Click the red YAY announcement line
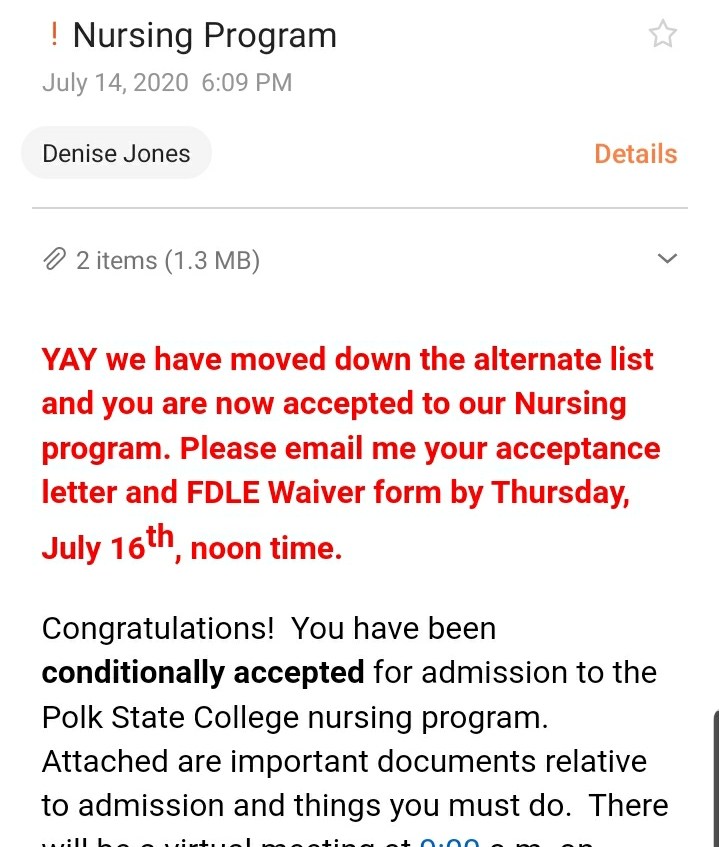 point(347,360)
